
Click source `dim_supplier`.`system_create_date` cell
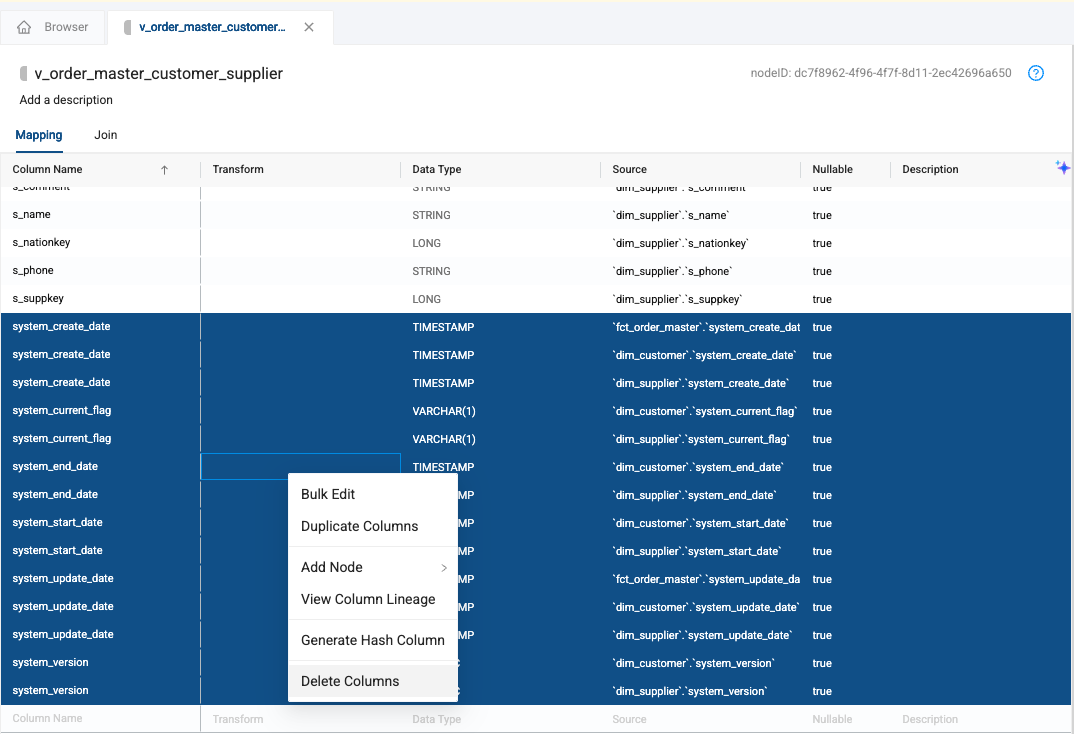701,383
